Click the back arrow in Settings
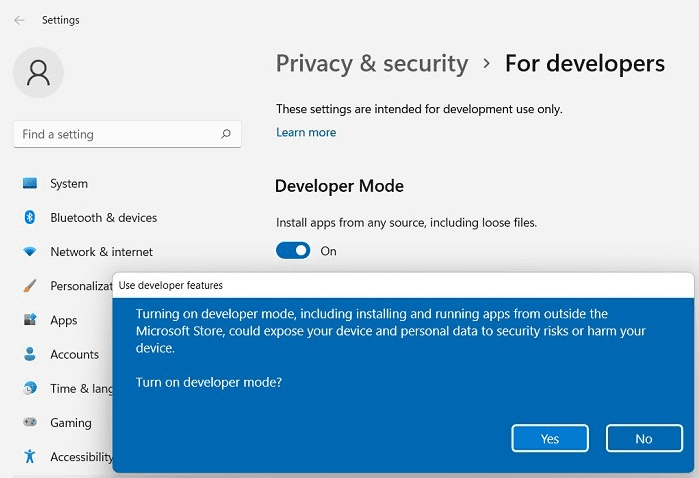 coord(19,20)
